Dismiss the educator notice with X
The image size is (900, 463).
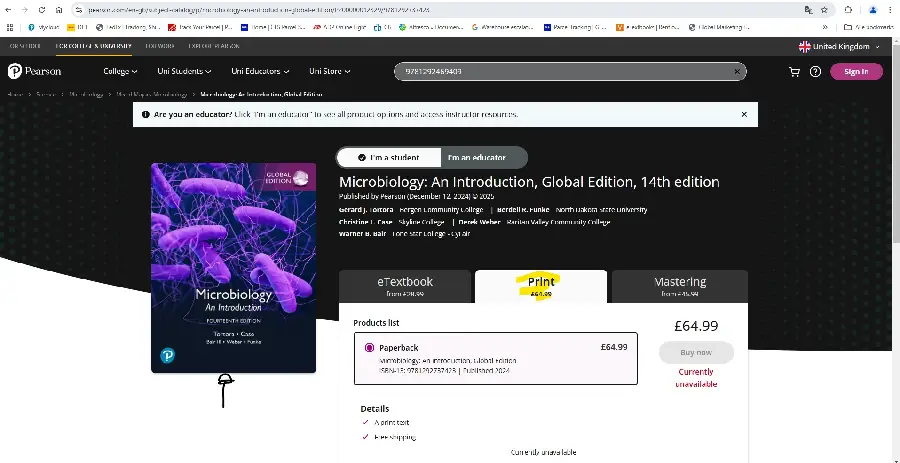[x=744, y=114]
